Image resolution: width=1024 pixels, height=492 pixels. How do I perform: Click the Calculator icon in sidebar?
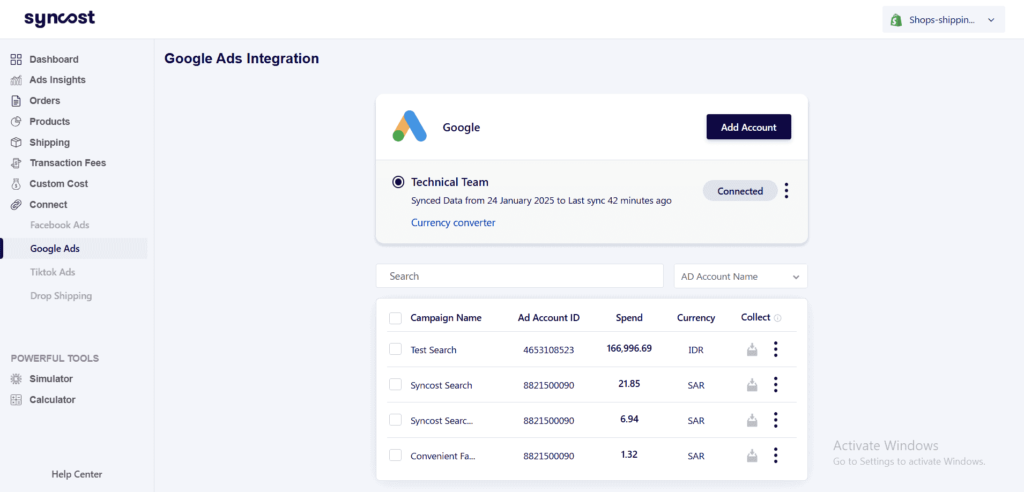[x=16, y=400]
